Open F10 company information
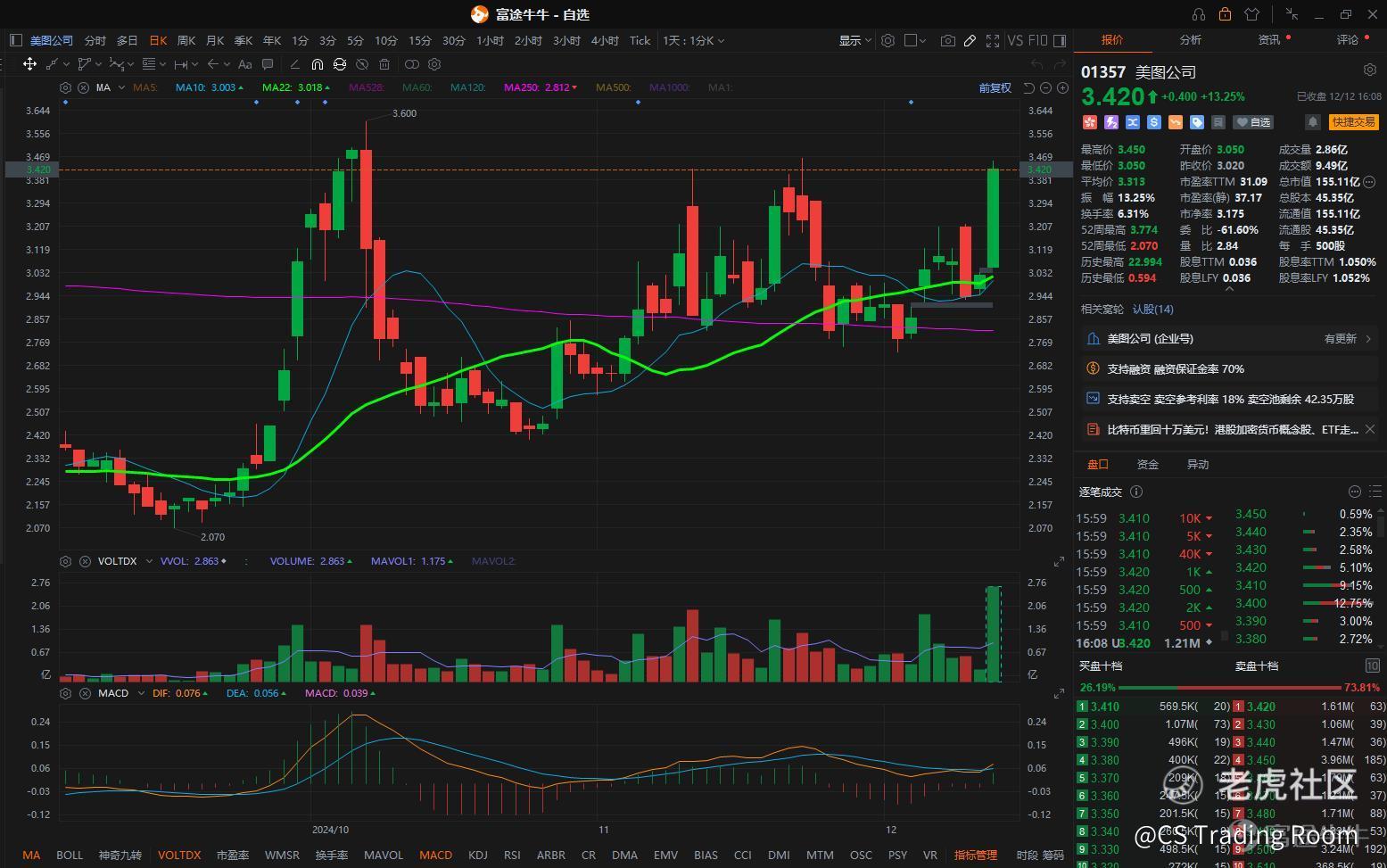 pyautogui.click(x=1038, y=40)
